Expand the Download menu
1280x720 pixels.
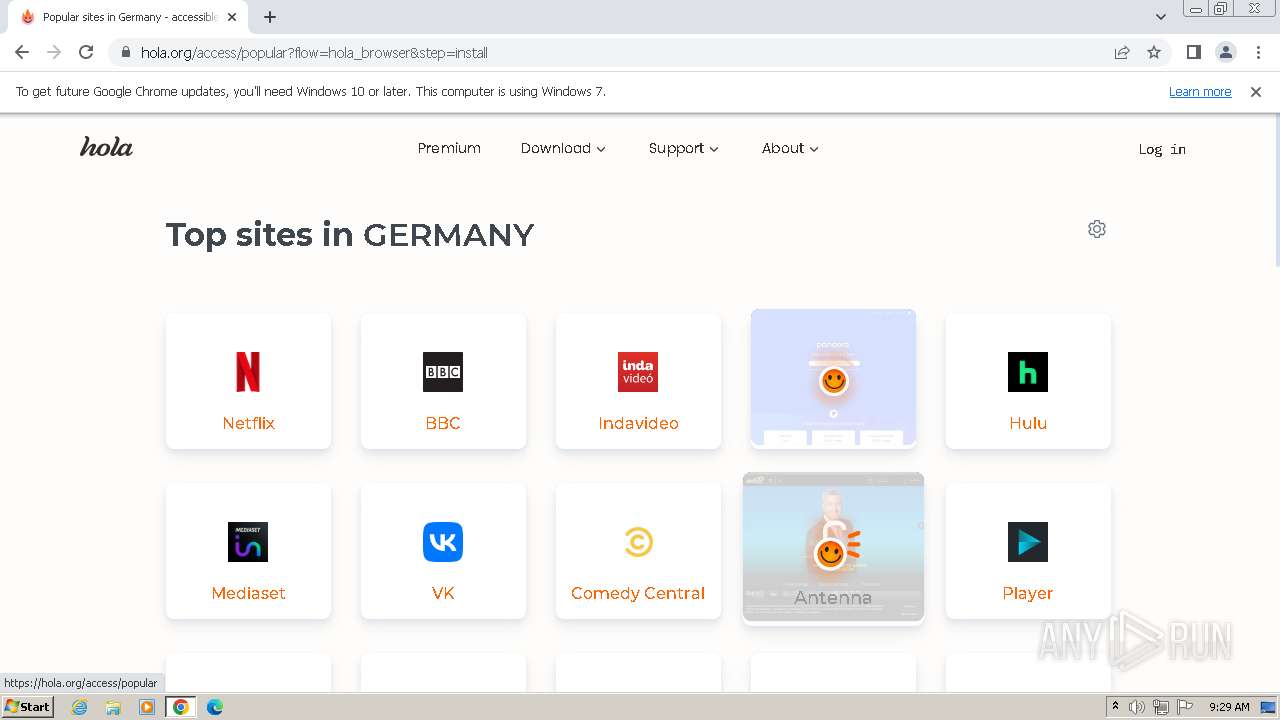point(563,148)
